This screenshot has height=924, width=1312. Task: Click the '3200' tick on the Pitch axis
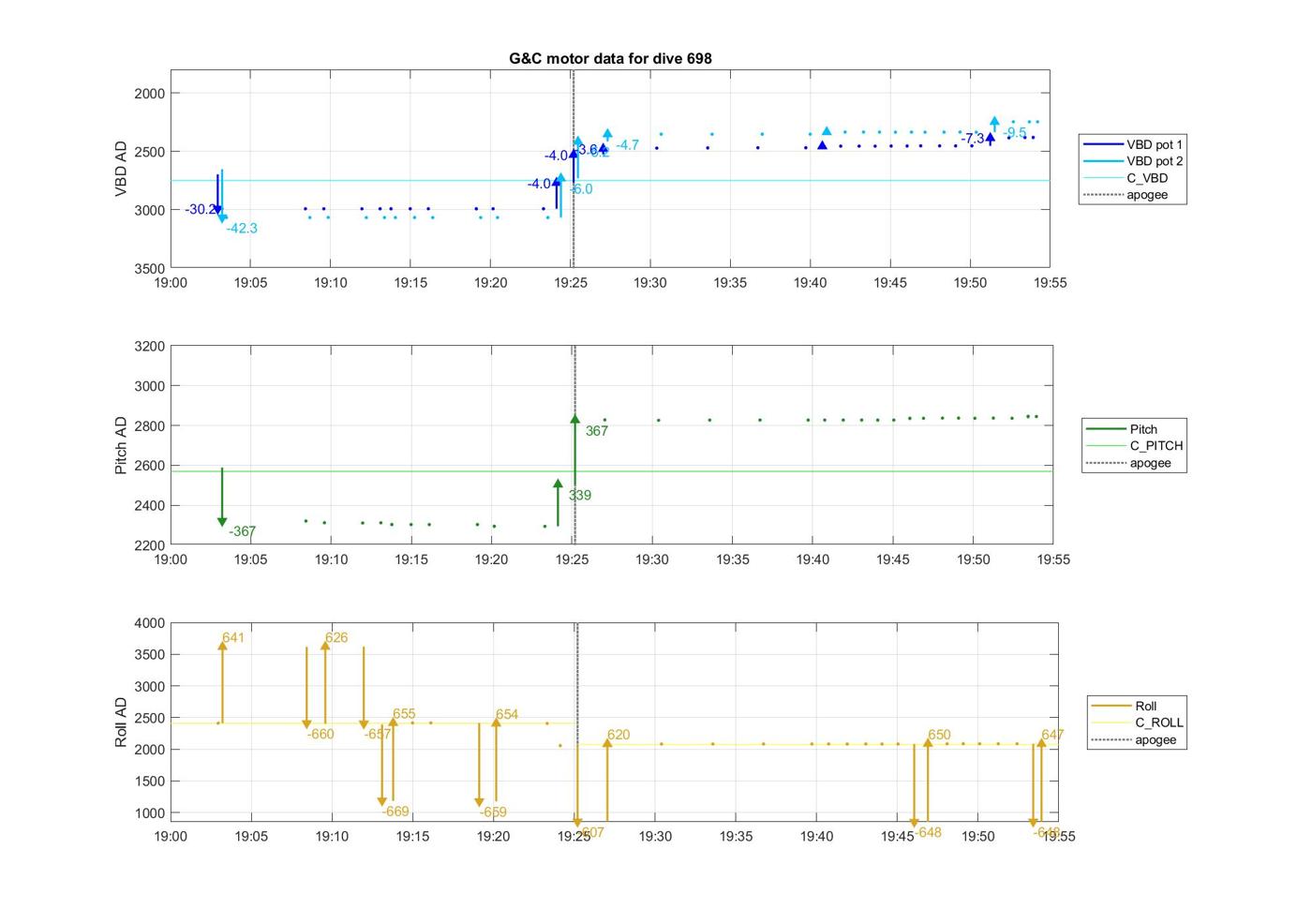tap(150, 346)
